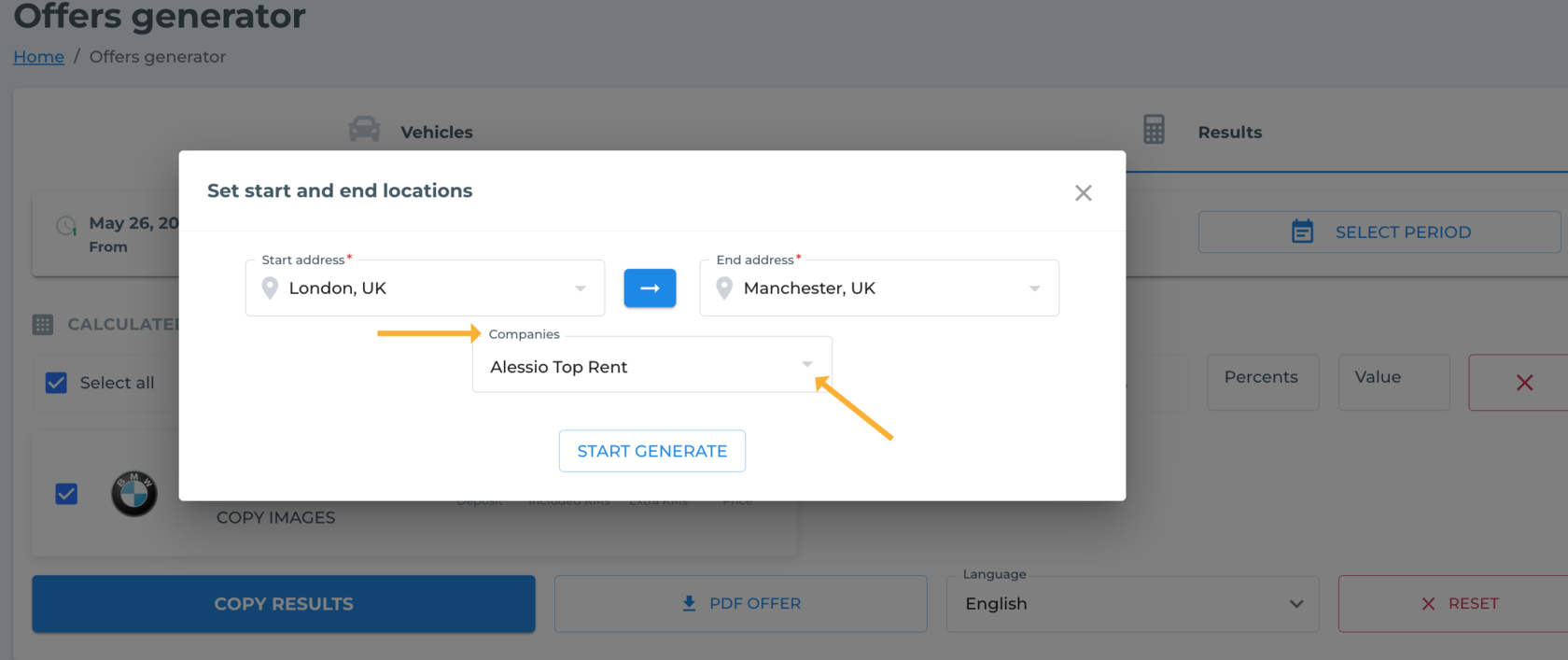Image resolution: width=1568 pixels, height=660 pixels.
Task: Go to the Home breadcrumb link
Action: coord(39,57)
